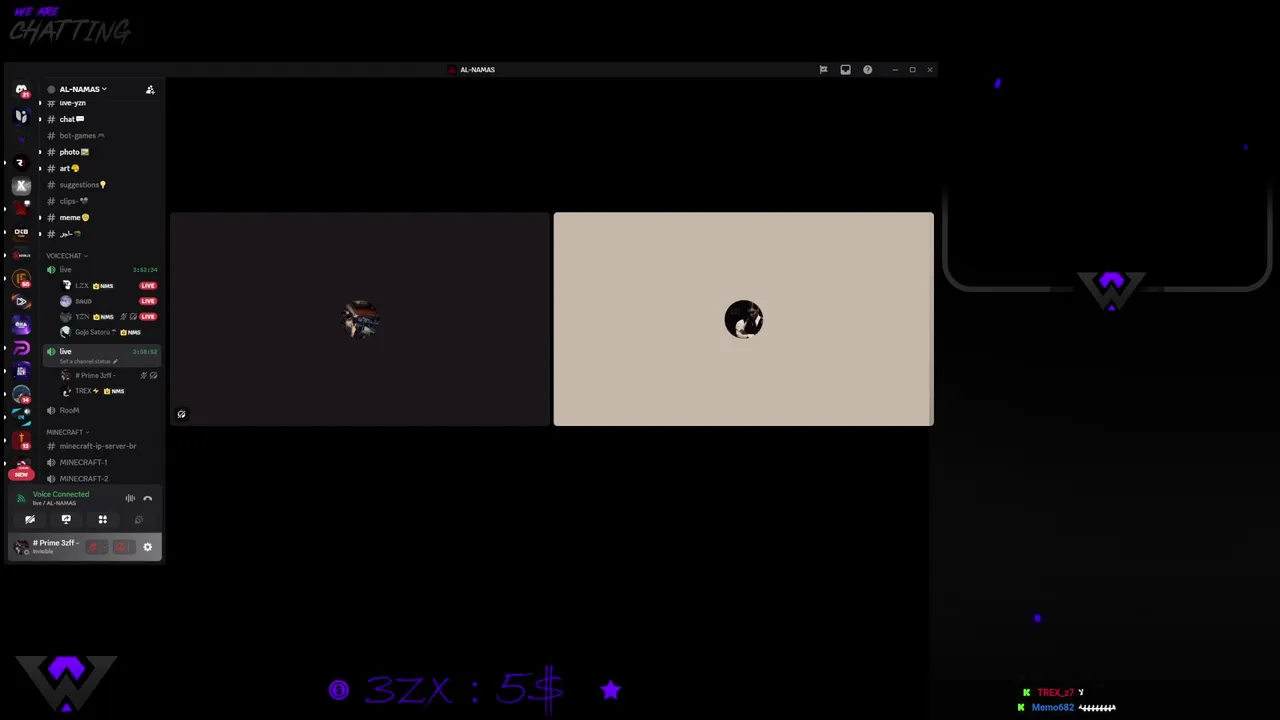The image size is (1280, 720).
Task: Click the right beige video tile
Action: [x=743, y=319]
